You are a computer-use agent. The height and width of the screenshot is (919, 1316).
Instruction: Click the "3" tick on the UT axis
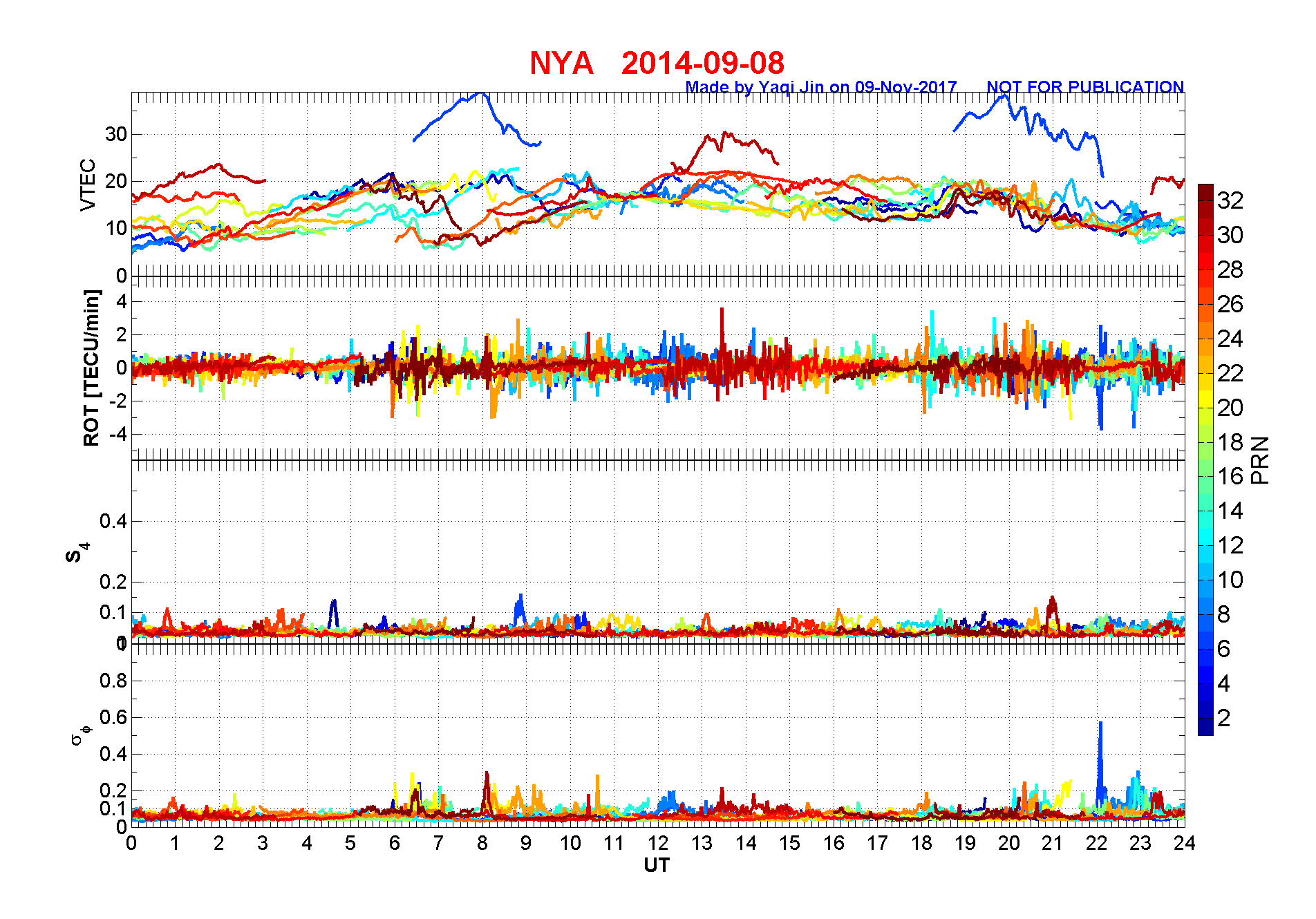pos(263,843)
